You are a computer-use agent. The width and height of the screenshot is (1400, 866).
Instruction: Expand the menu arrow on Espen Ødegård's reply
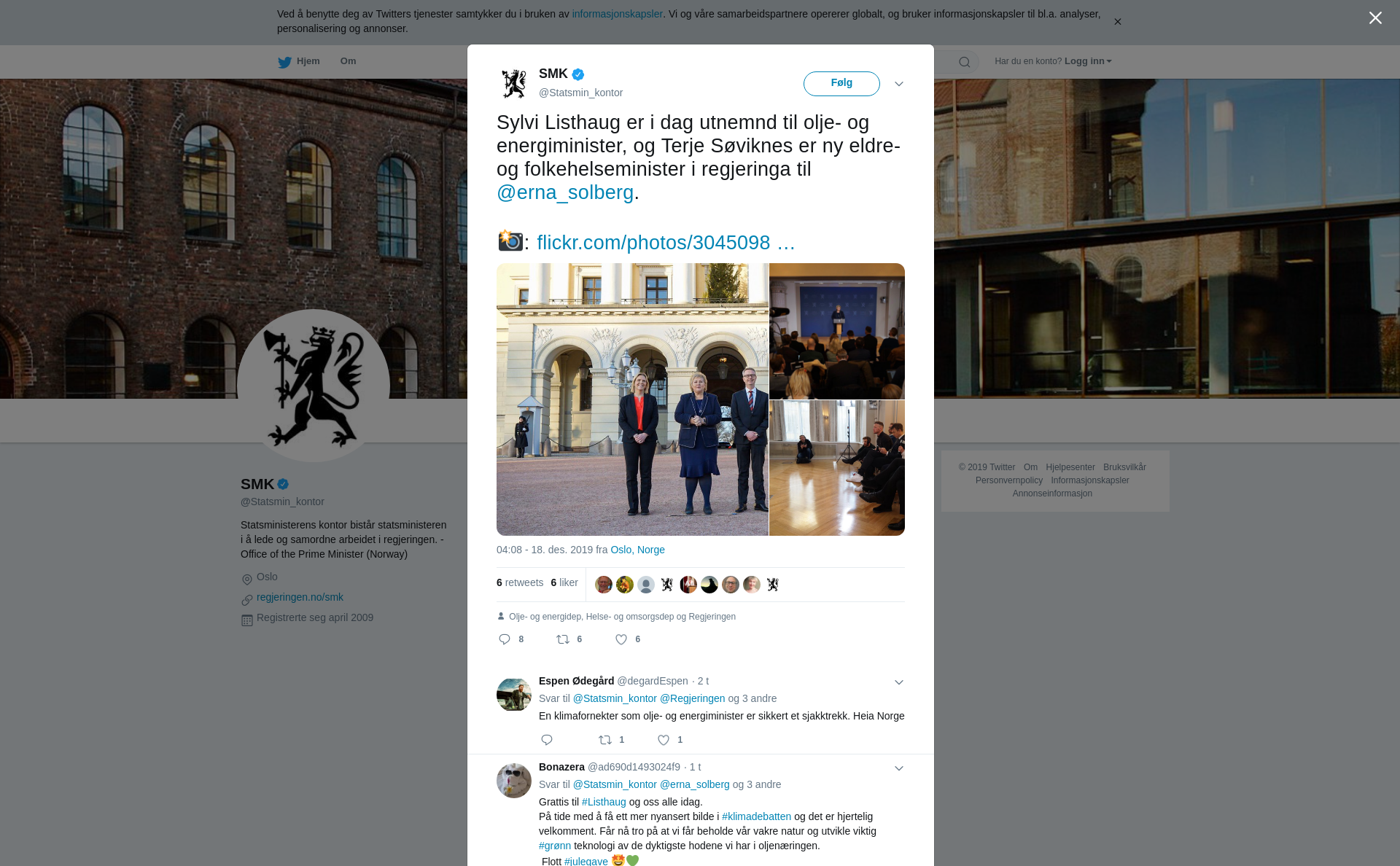pyautogui.click(x=899, y=682)
